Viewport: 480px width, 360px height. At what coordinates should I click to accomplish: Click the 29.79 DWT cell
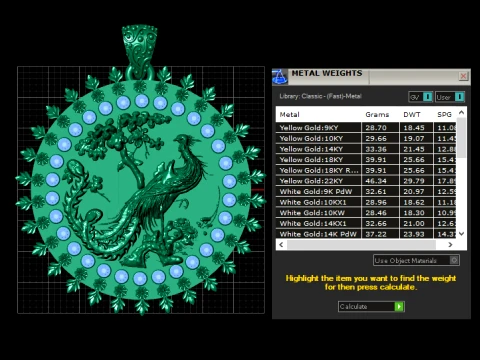tap(416, 181)
